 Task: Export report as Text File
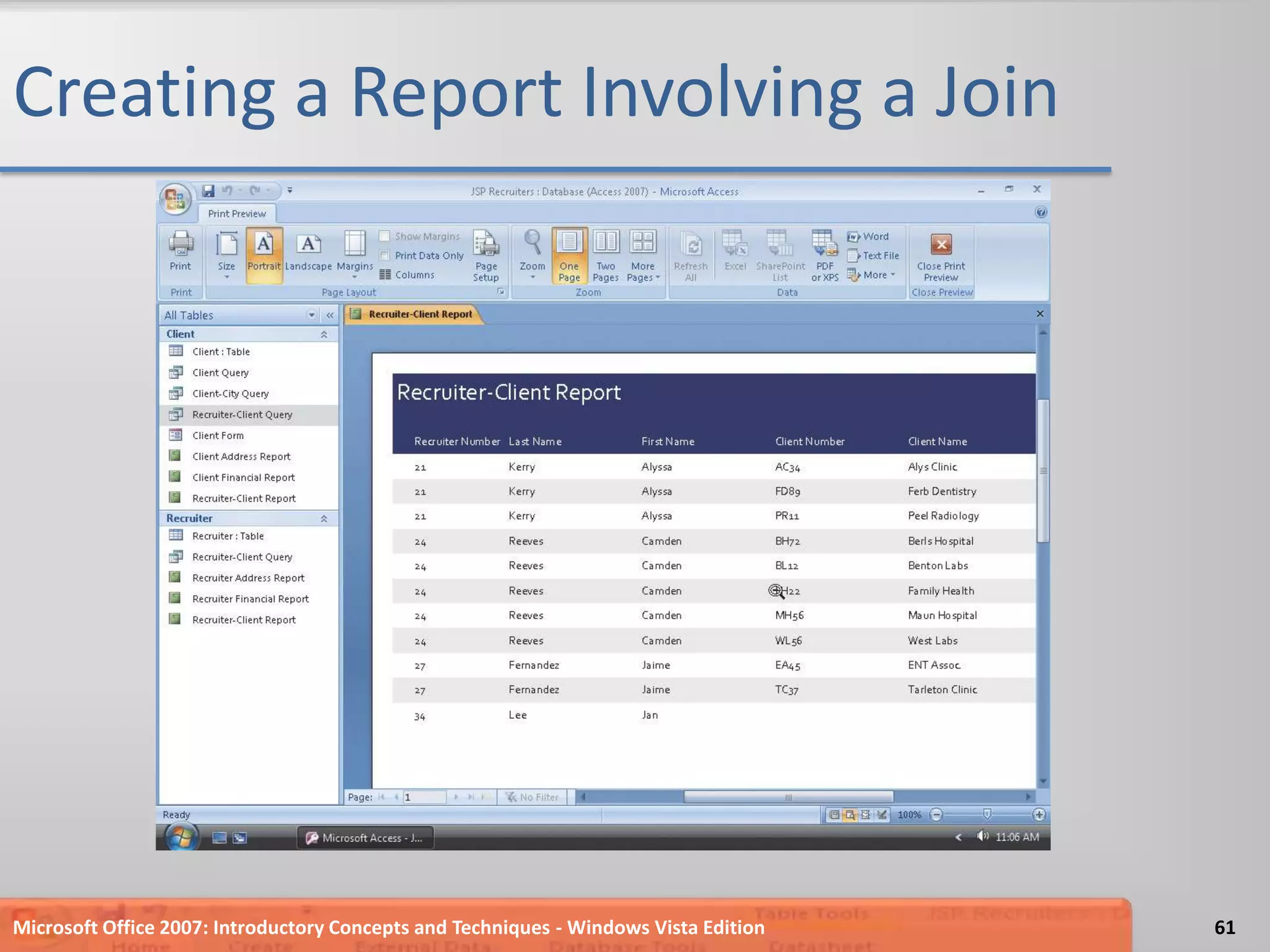tap(873, 255)
